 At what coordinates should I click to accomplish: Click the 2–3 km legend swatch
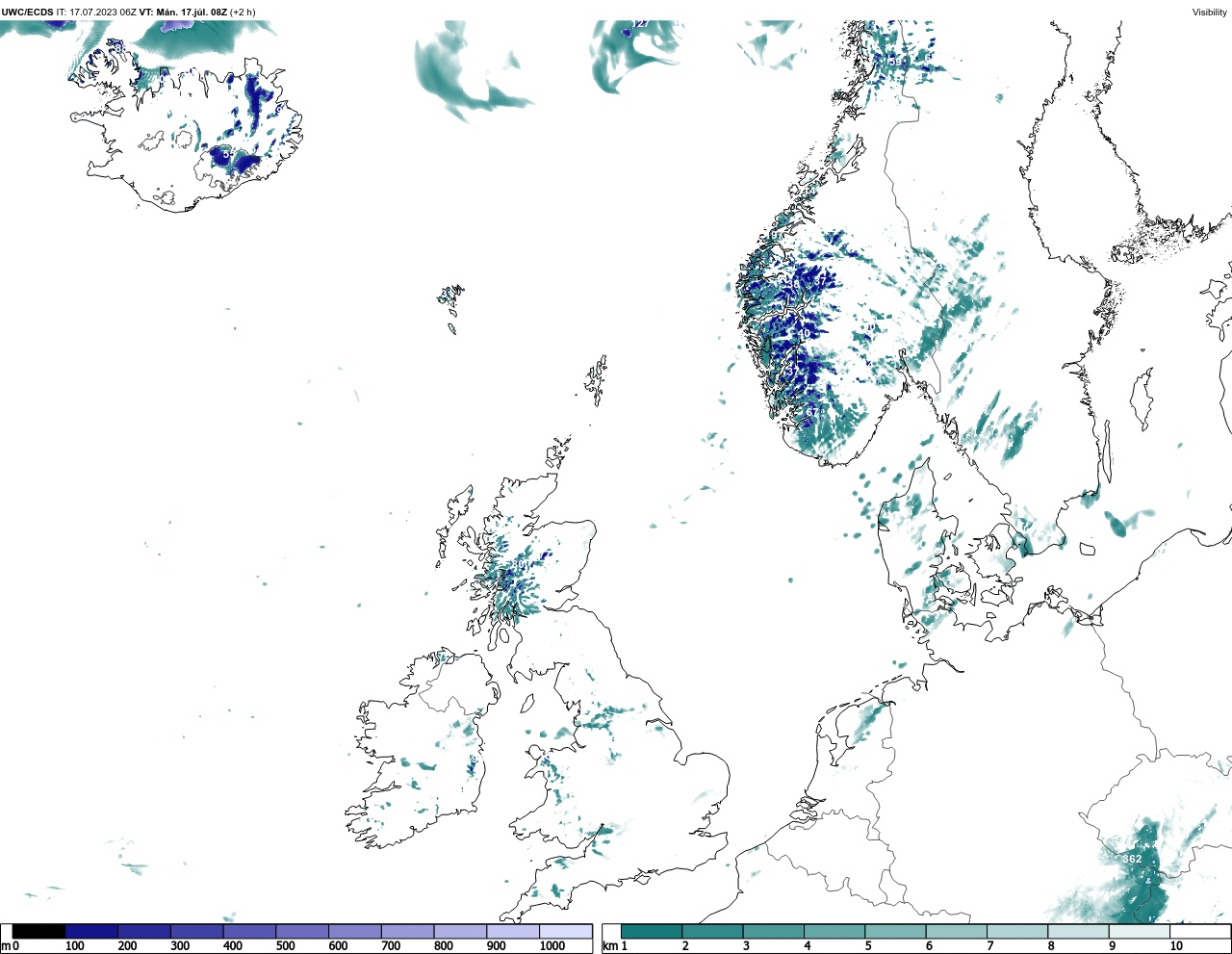pyautogui.click(x=712, y=931)
